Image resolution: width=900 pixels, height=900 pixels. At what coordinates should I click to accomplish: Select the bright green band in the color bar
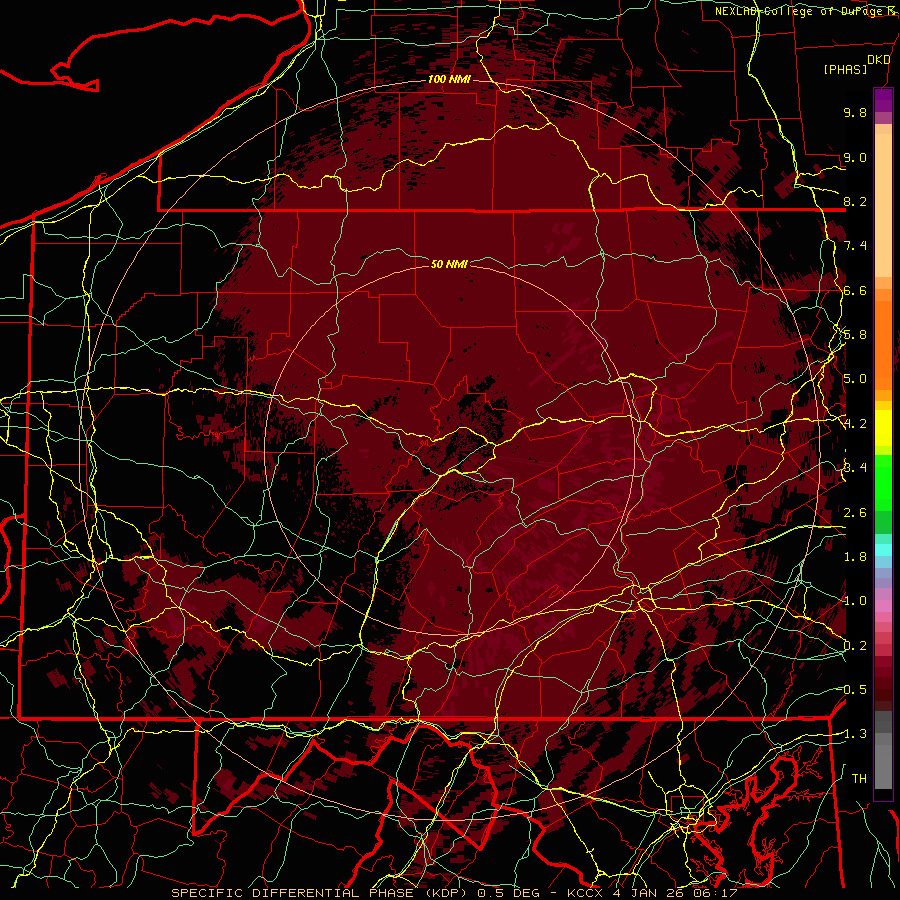(x=883, y=482)
